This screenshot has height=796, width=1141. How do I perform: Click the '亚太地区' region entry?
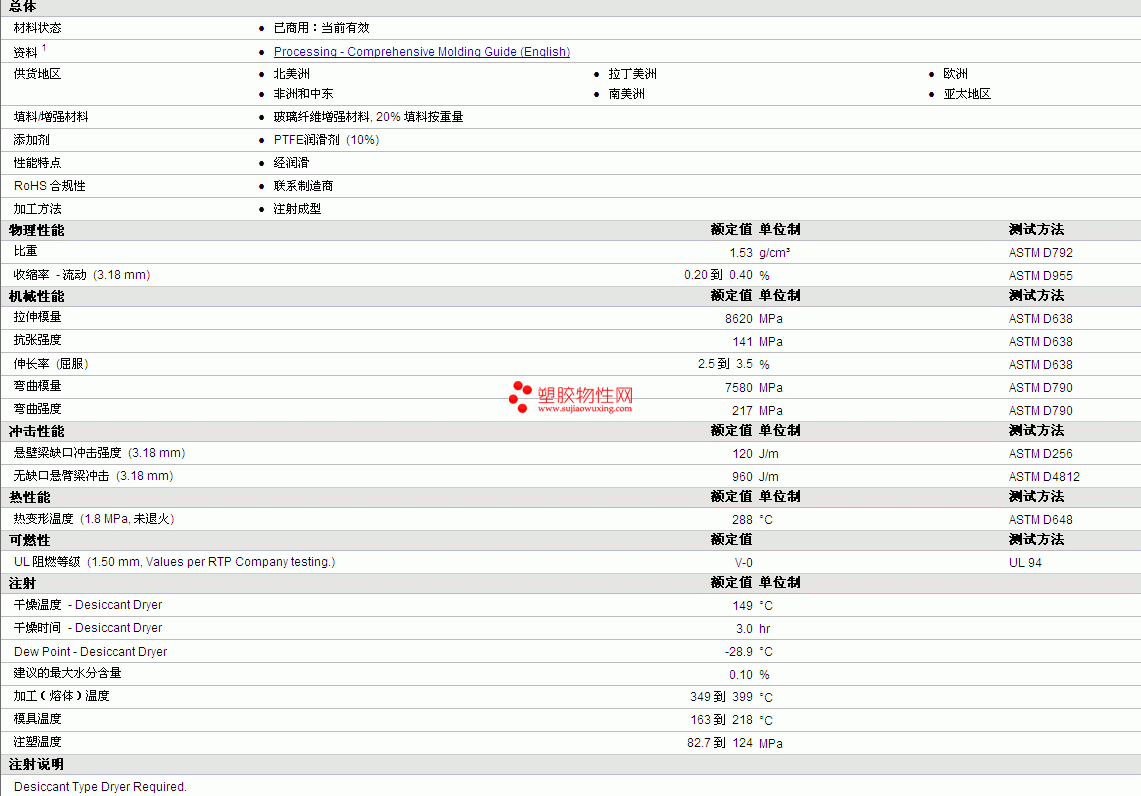coord(967,94)
